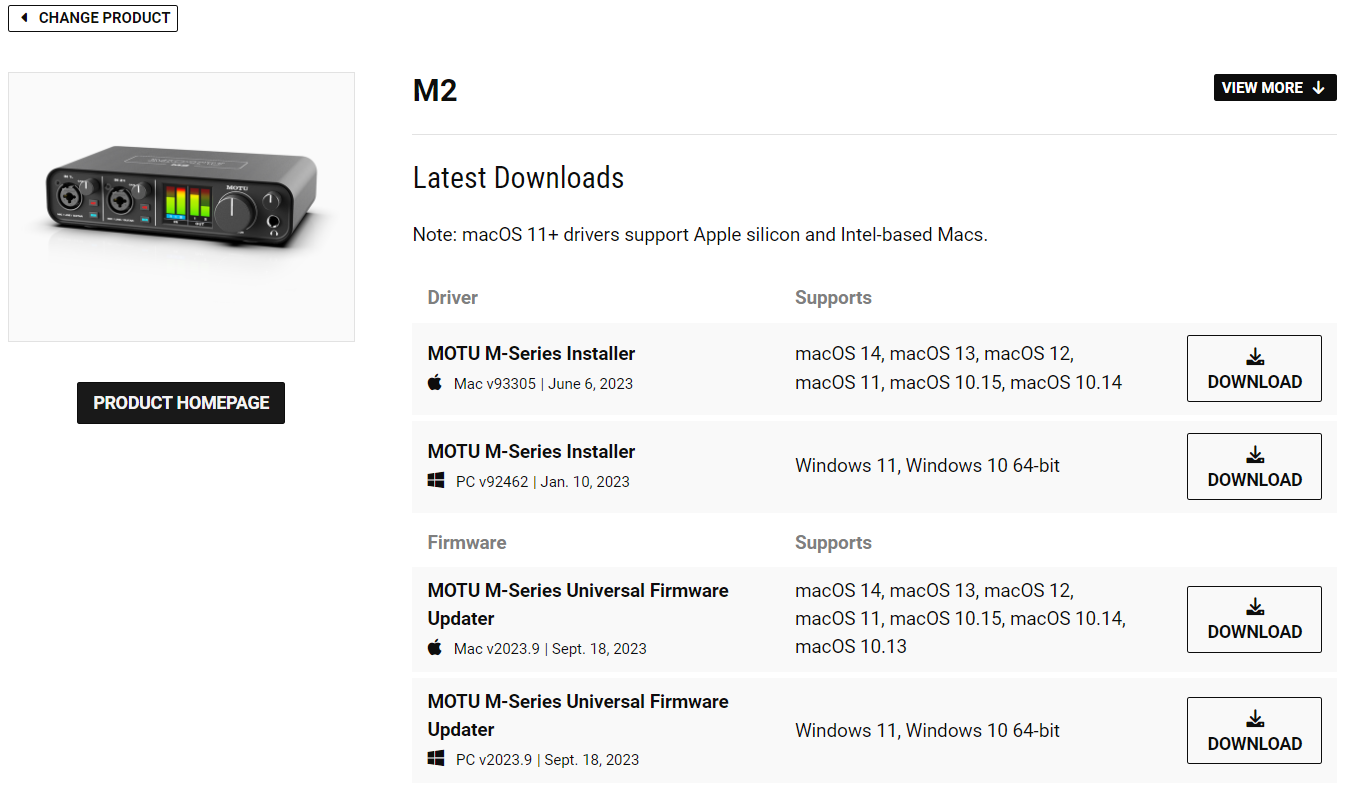Screen dimensions: 1347x791
Task: Click the down arrow on View More
Action: coord(1318,88)
